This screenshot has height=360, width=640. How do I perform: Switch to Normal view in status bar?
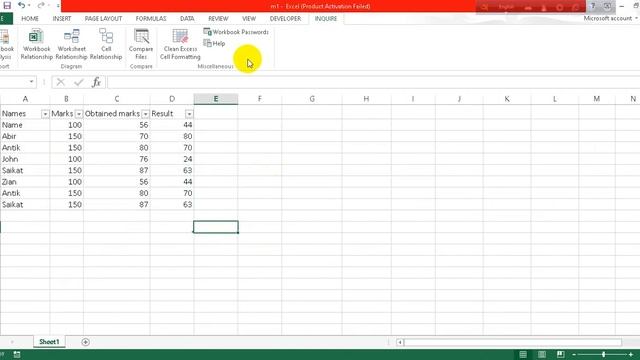[x=523, y=354]
